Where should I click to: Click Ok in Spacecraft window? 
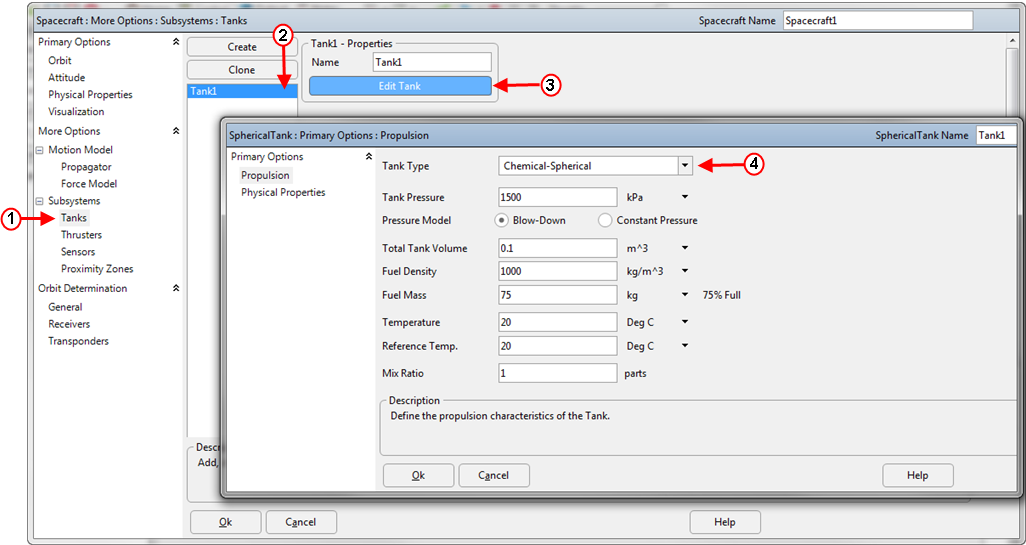(226, 522)
